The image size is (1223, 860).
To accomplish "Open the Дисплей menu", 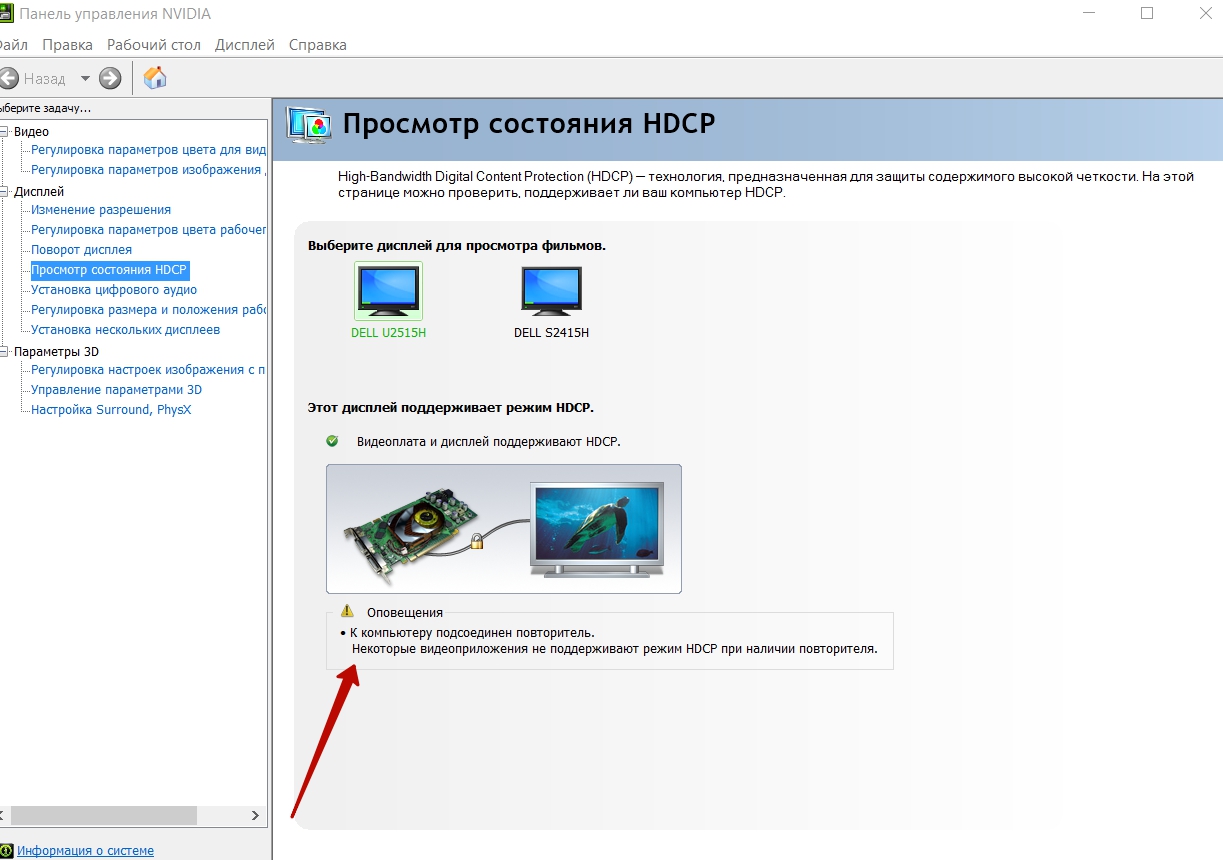I will tap(245, 45).
